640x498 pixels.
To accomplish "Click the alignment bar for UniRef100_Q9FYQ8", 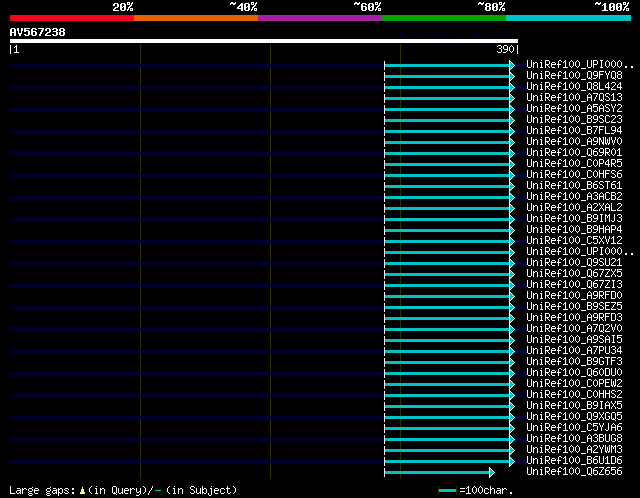I will click(x=449, y=76).
